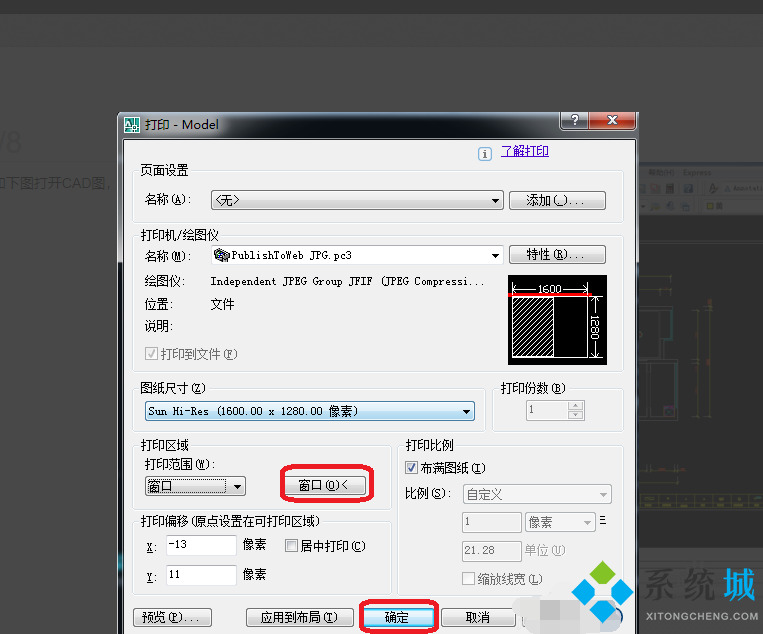Viewport: 763px width, 634px height.
Task: Click the help question mark button in title bar
Action: click(574, 120)
